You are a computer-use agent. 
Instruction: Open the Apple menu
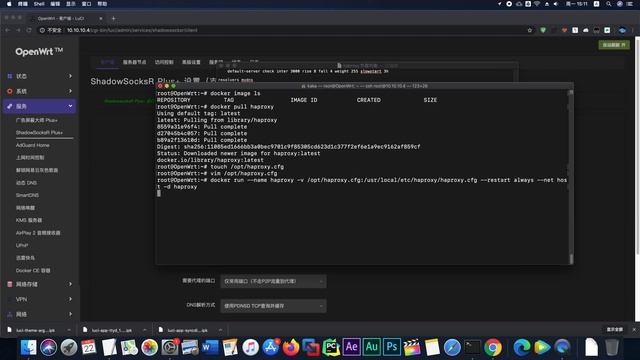tap(9, 4)
